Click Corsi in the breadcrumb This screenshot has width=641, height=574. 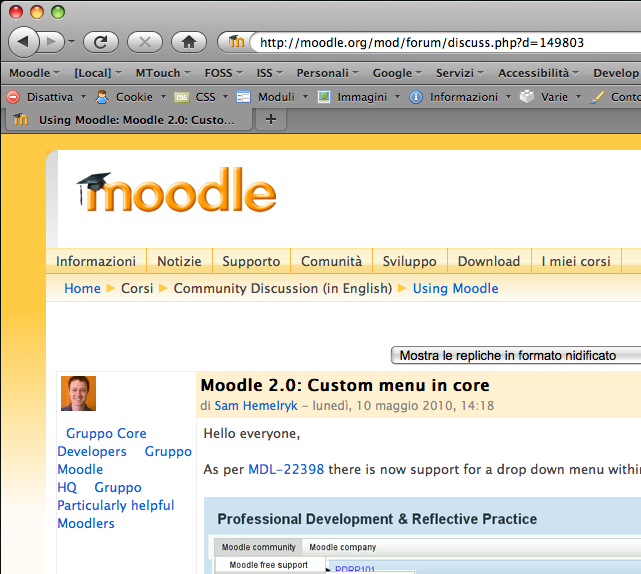coord(137,288)
